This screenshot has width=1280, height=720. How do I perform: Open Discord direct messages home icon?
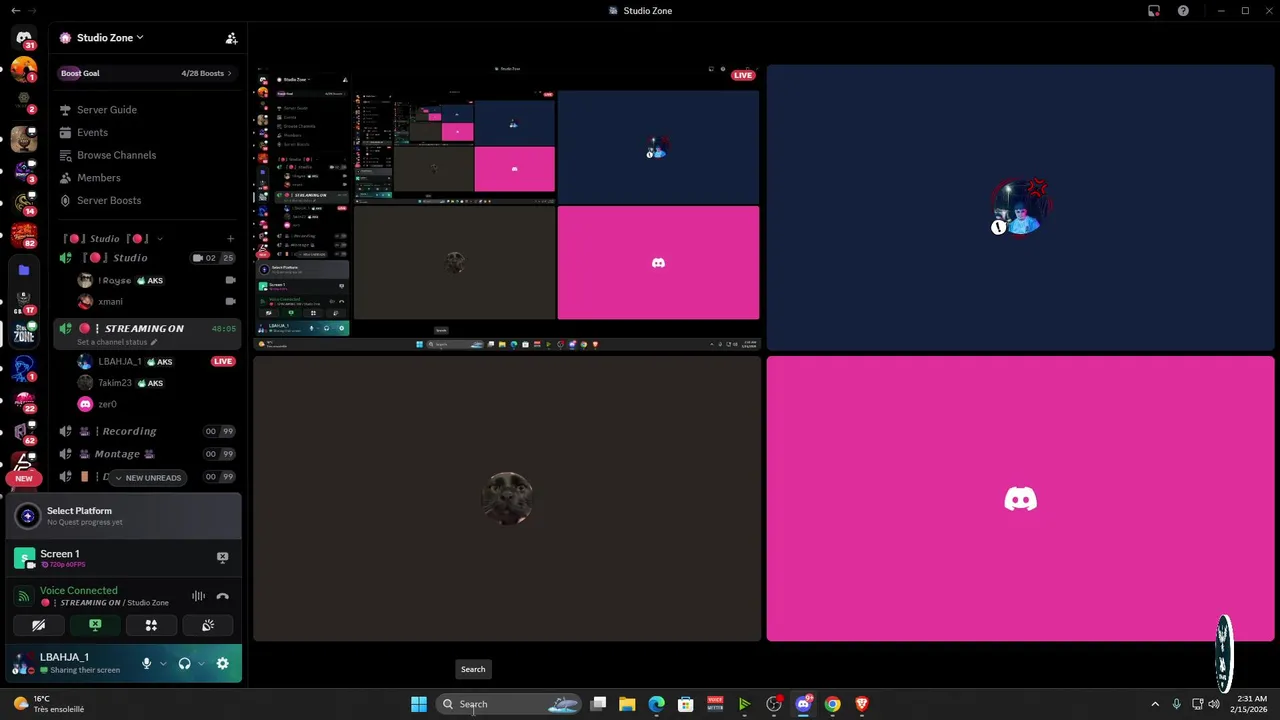click(x=24, y=38)
